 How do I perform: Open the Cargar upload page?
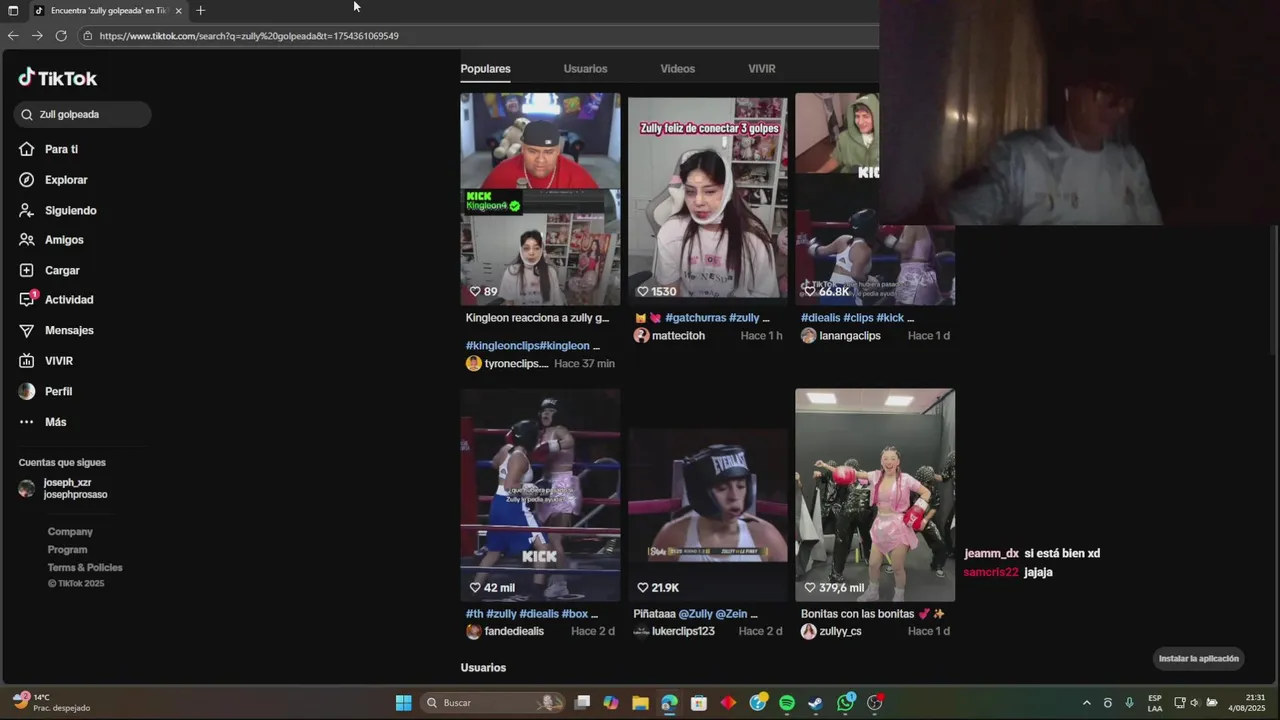[x=62, y=270]
